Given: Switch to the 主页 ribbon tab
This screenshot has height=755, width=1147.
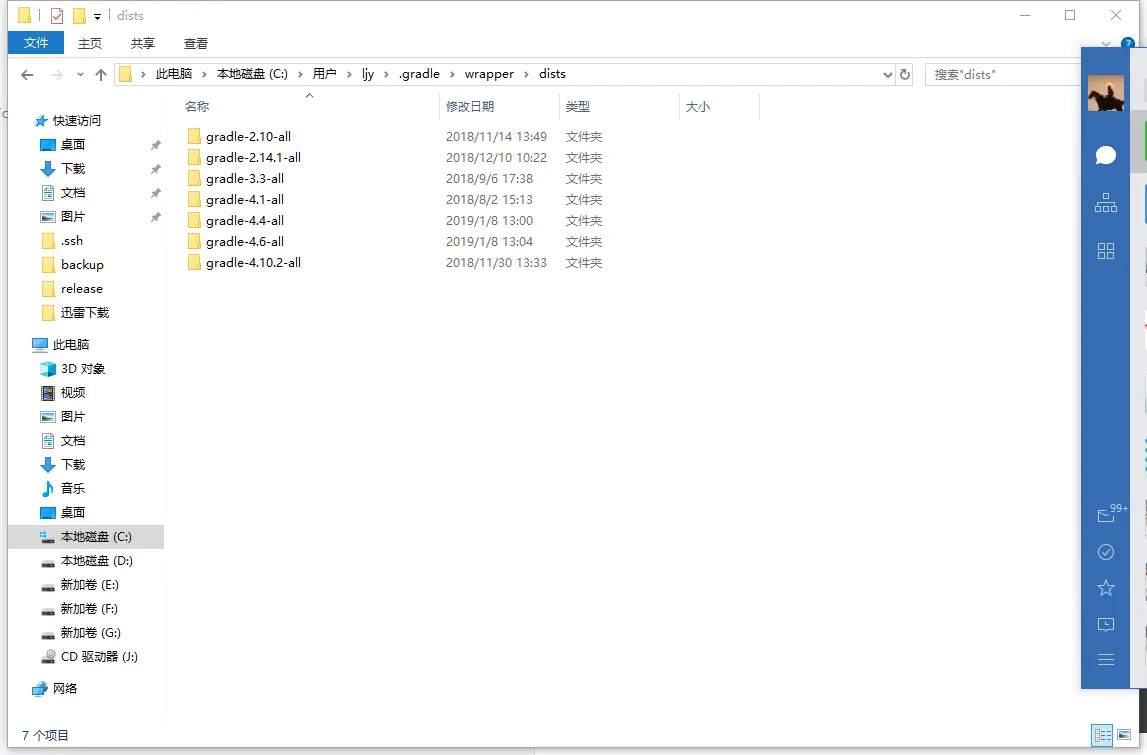Looking at the screenshot, I should pyautogui.click(x=90, y=43).
